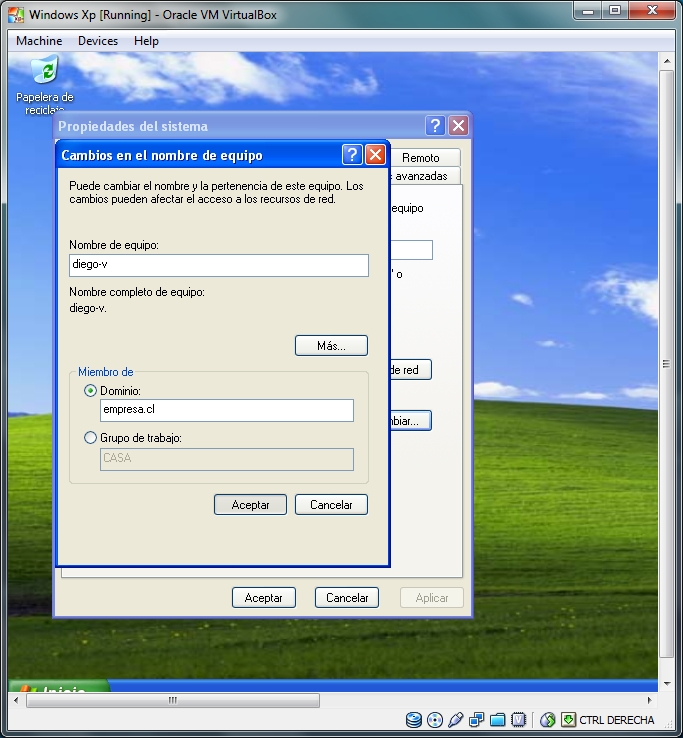Click the horizontal scrollbar thumb

coord(173,700)
